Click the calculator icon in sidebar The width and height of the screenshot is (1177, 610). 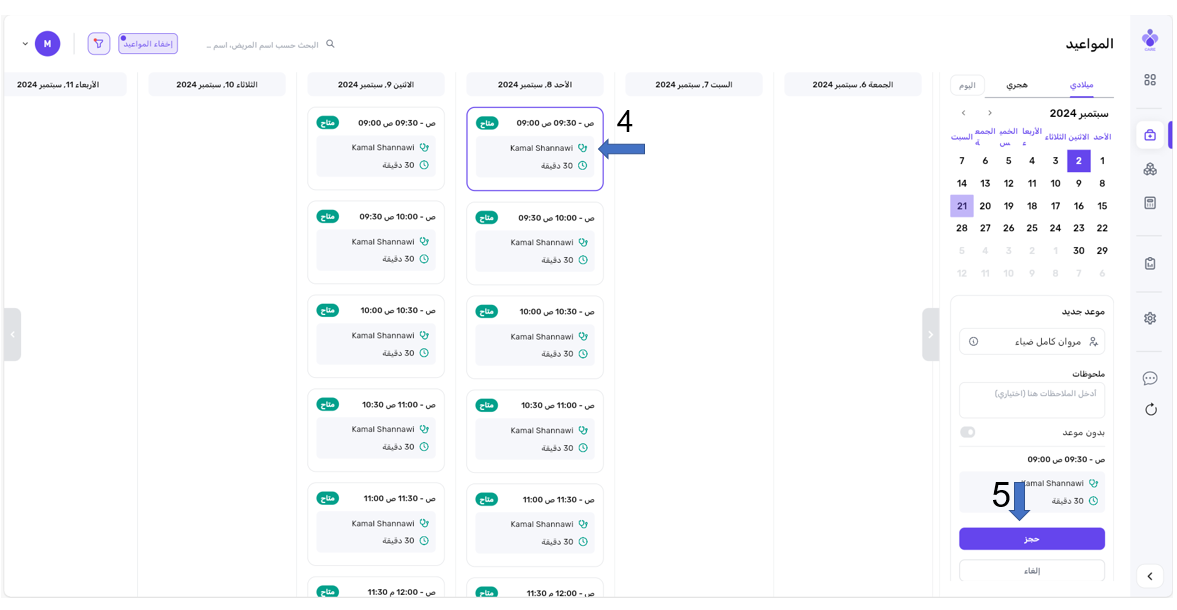(1150, 203)
